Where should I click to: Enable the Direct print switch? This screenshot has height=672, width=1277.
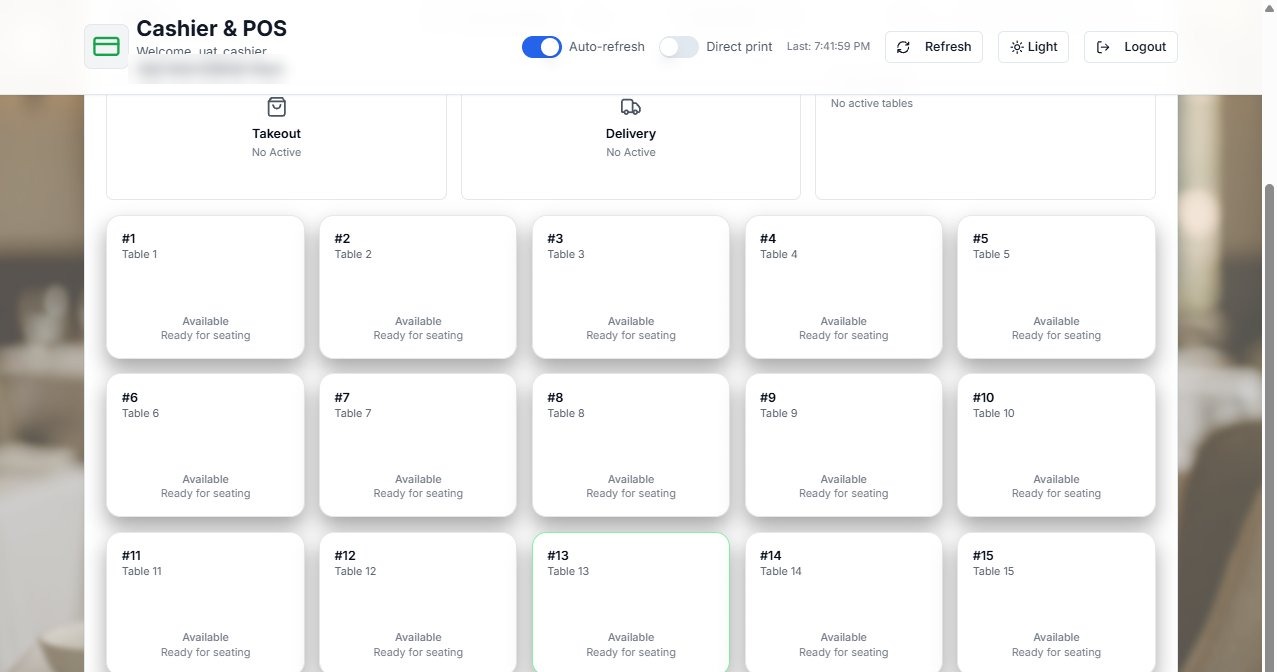point(679,47)
